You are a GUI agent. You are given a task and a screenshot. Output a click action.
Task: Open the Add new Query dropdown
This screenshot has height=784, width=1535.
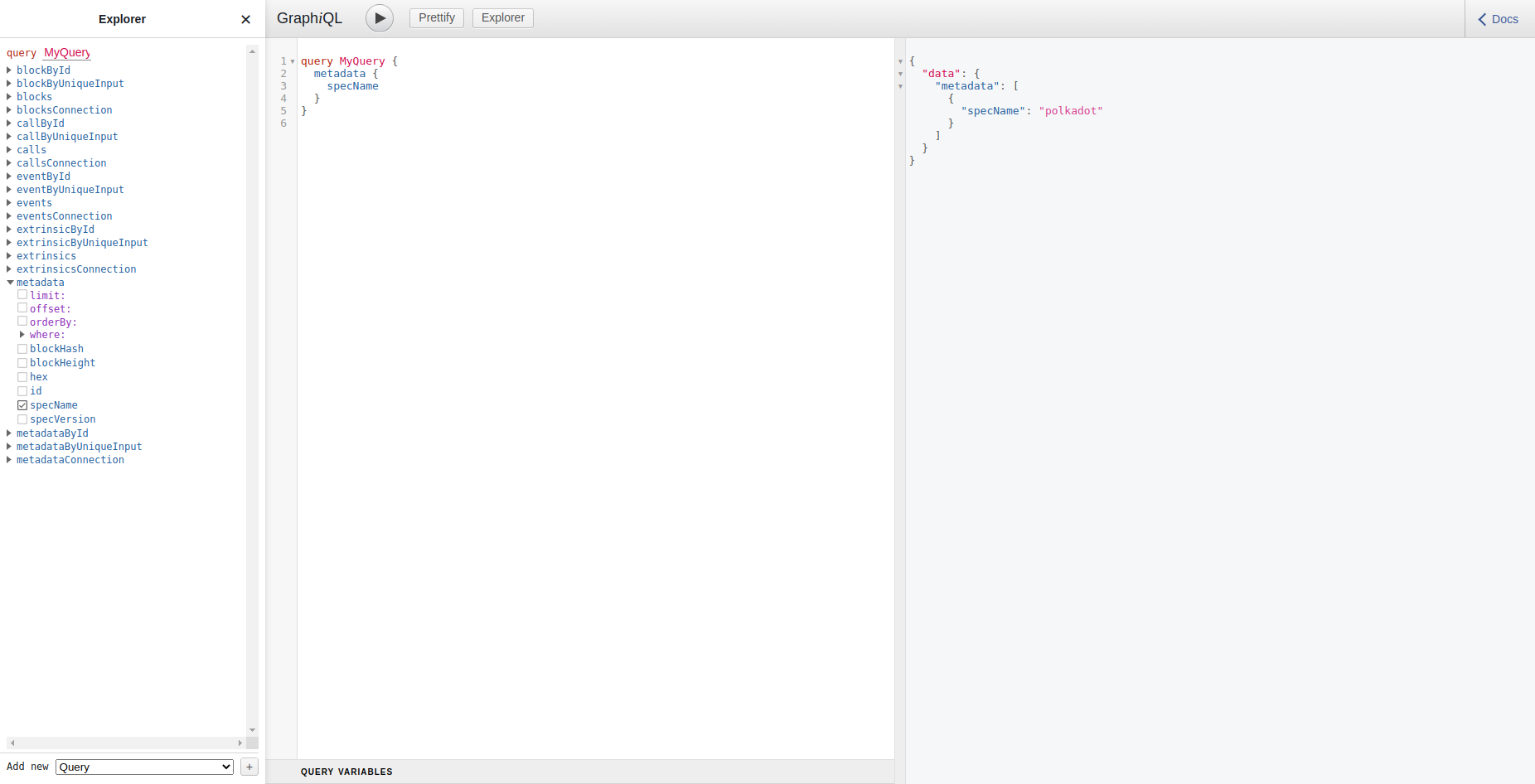(x=144, y=767)
